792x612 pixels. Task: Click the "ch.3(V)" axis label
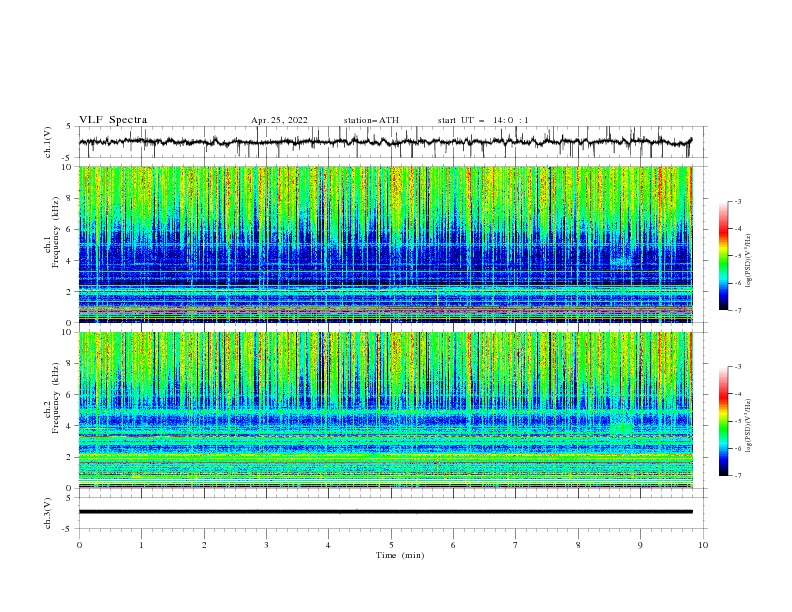(48, 513)
